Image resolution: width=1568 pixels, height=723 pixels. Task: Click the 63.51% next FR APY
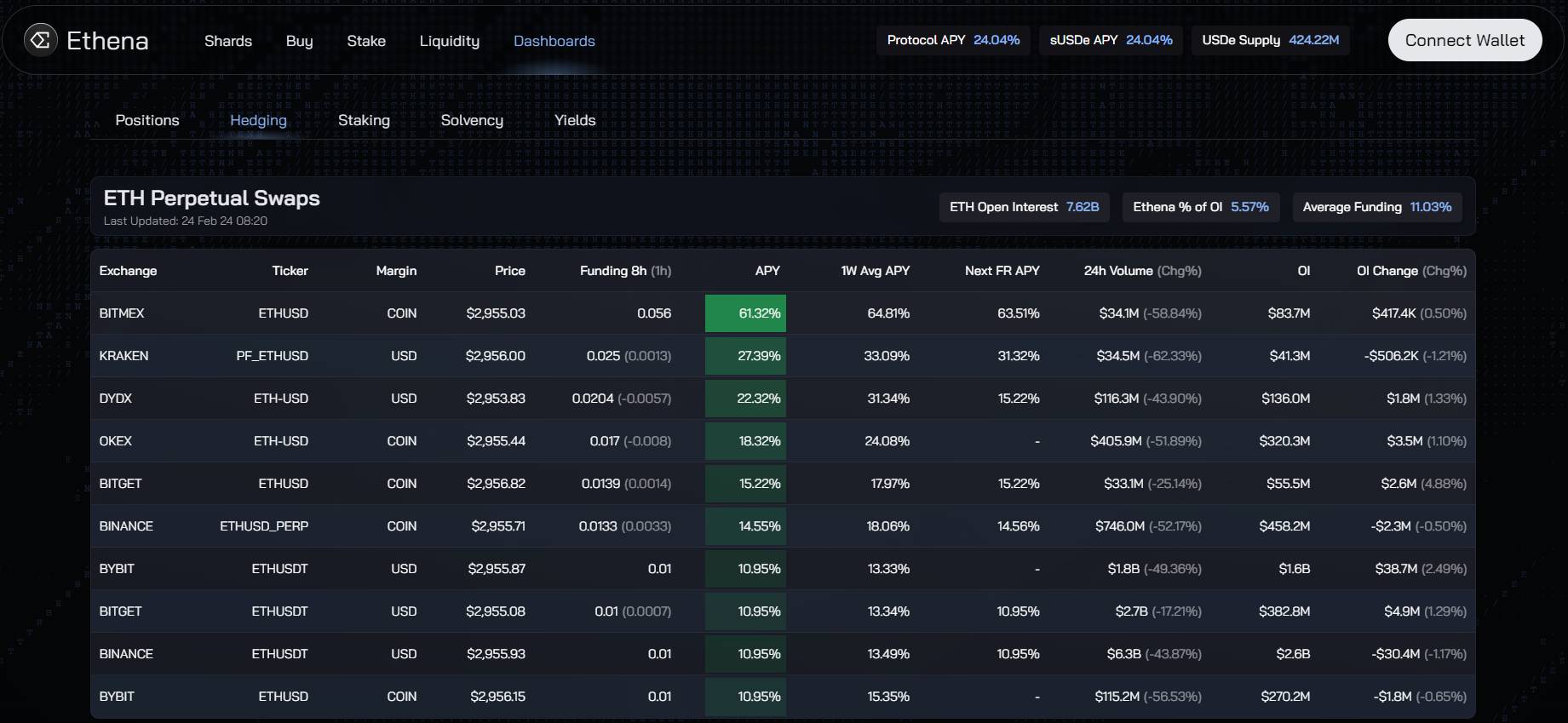coord(1019,313)
